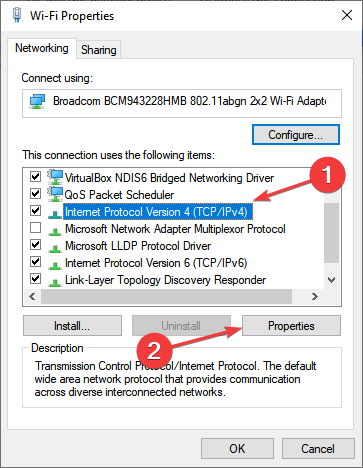Click the Link-Layer Topology Discovery Responder icon
This screenshot has height=468, width=363.
tap(55, 282)
